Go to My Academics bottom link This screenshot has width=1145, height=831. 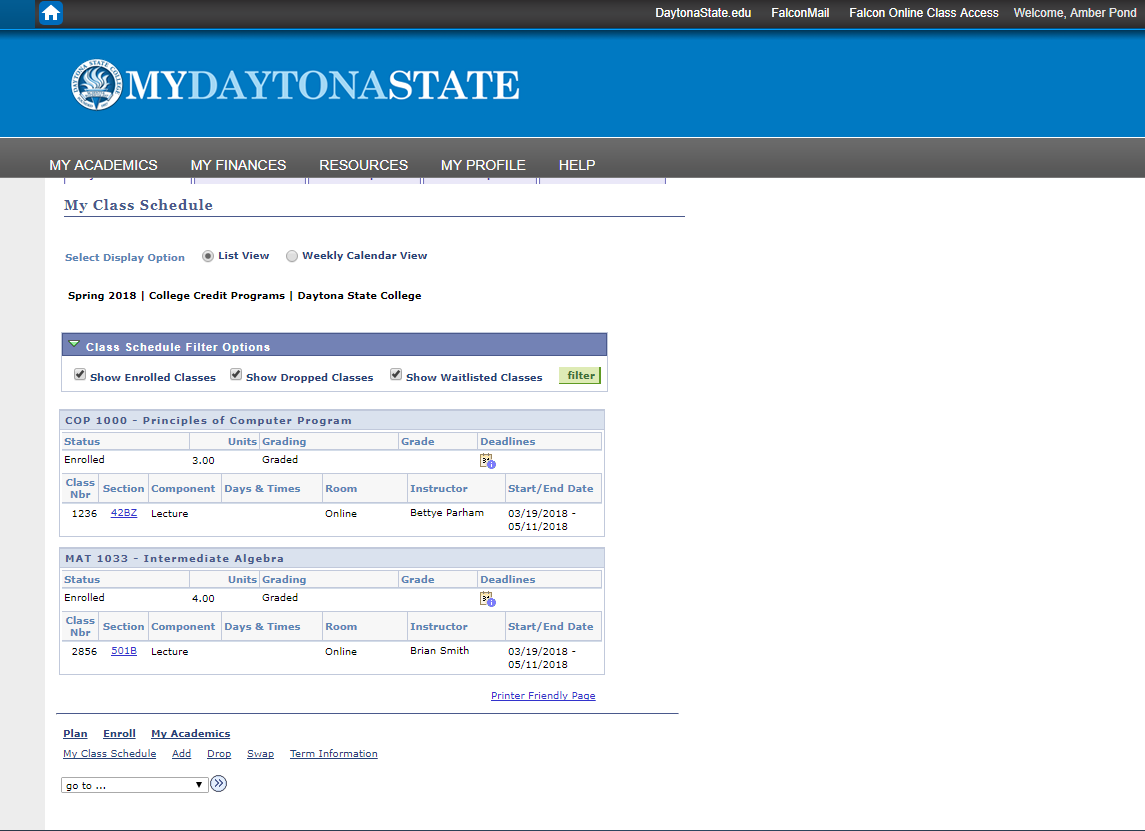click(x=191, y=733)
